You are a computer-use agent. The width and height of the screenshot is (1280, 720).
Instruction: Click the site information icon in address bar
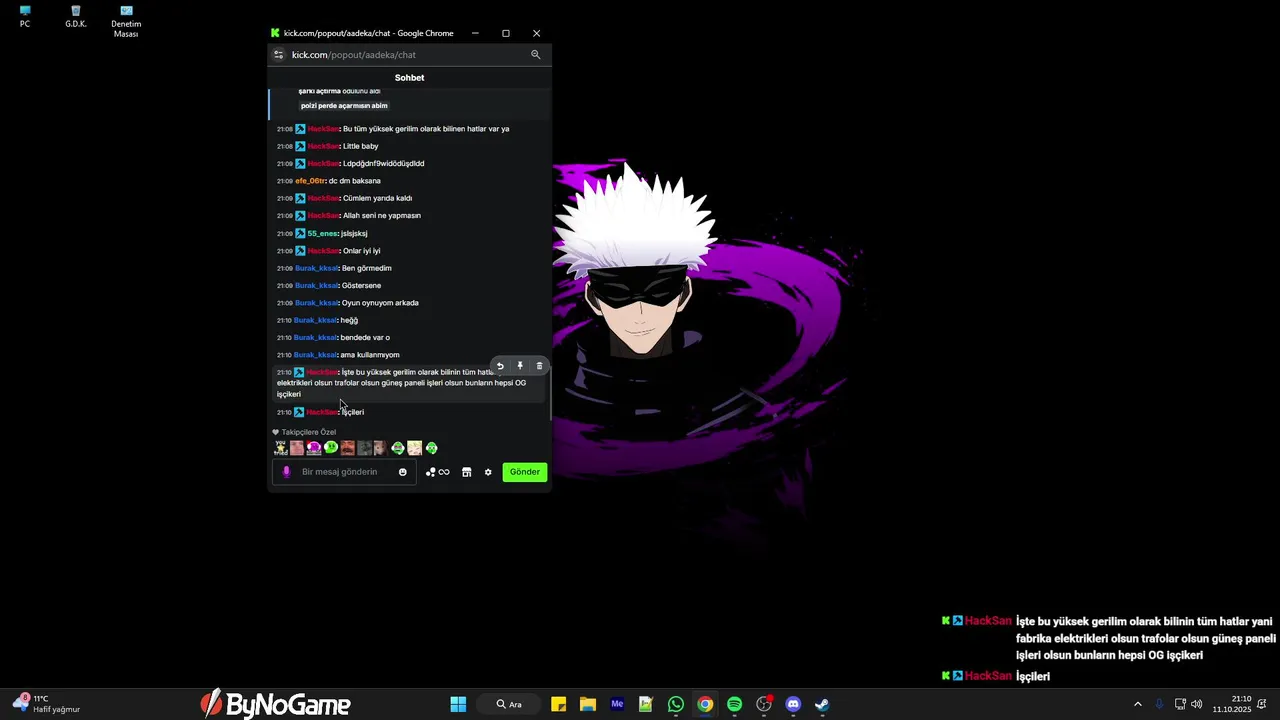(x=279, y=55)
